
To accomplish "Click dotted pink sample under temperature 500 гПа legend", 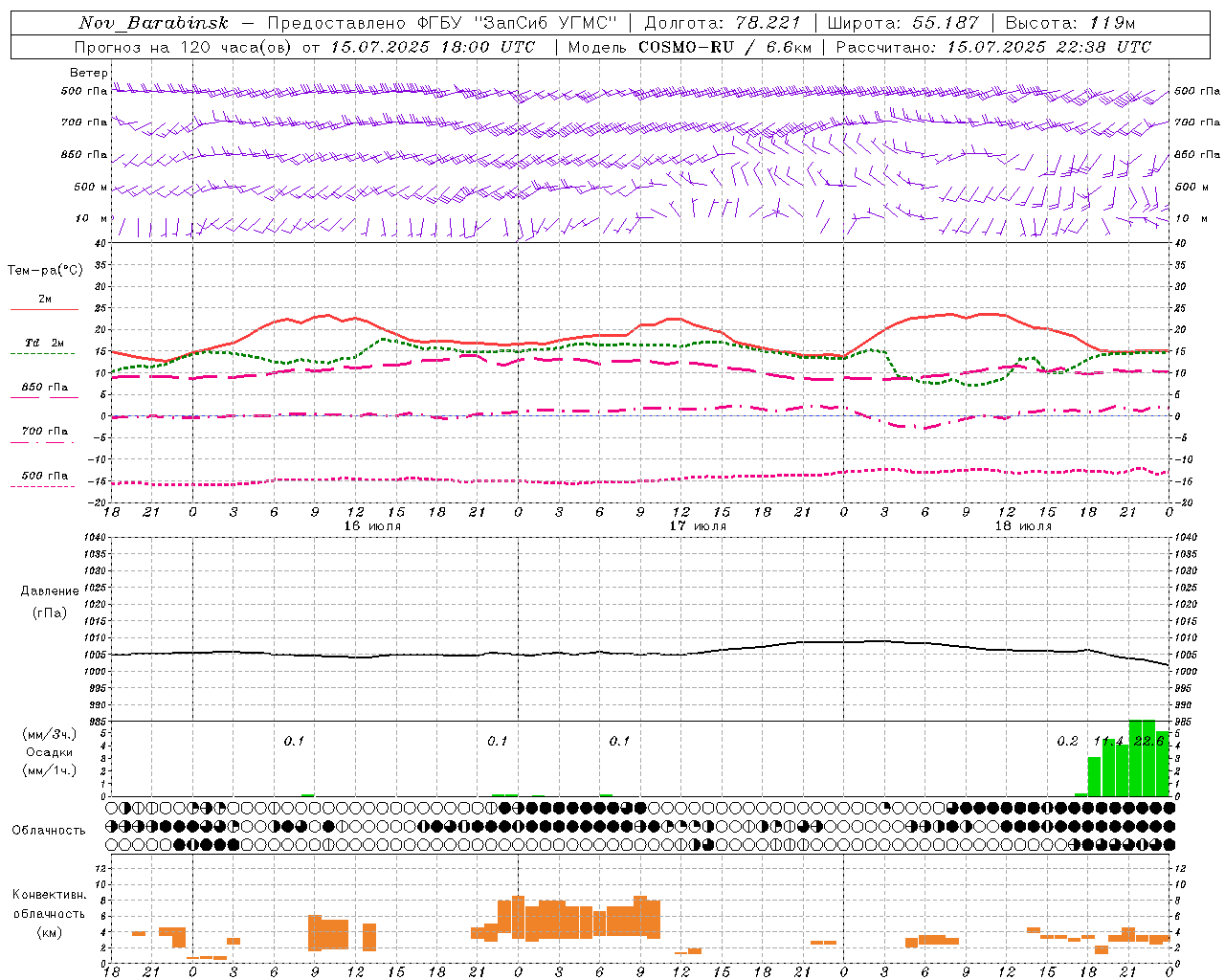I will [43, 486].
